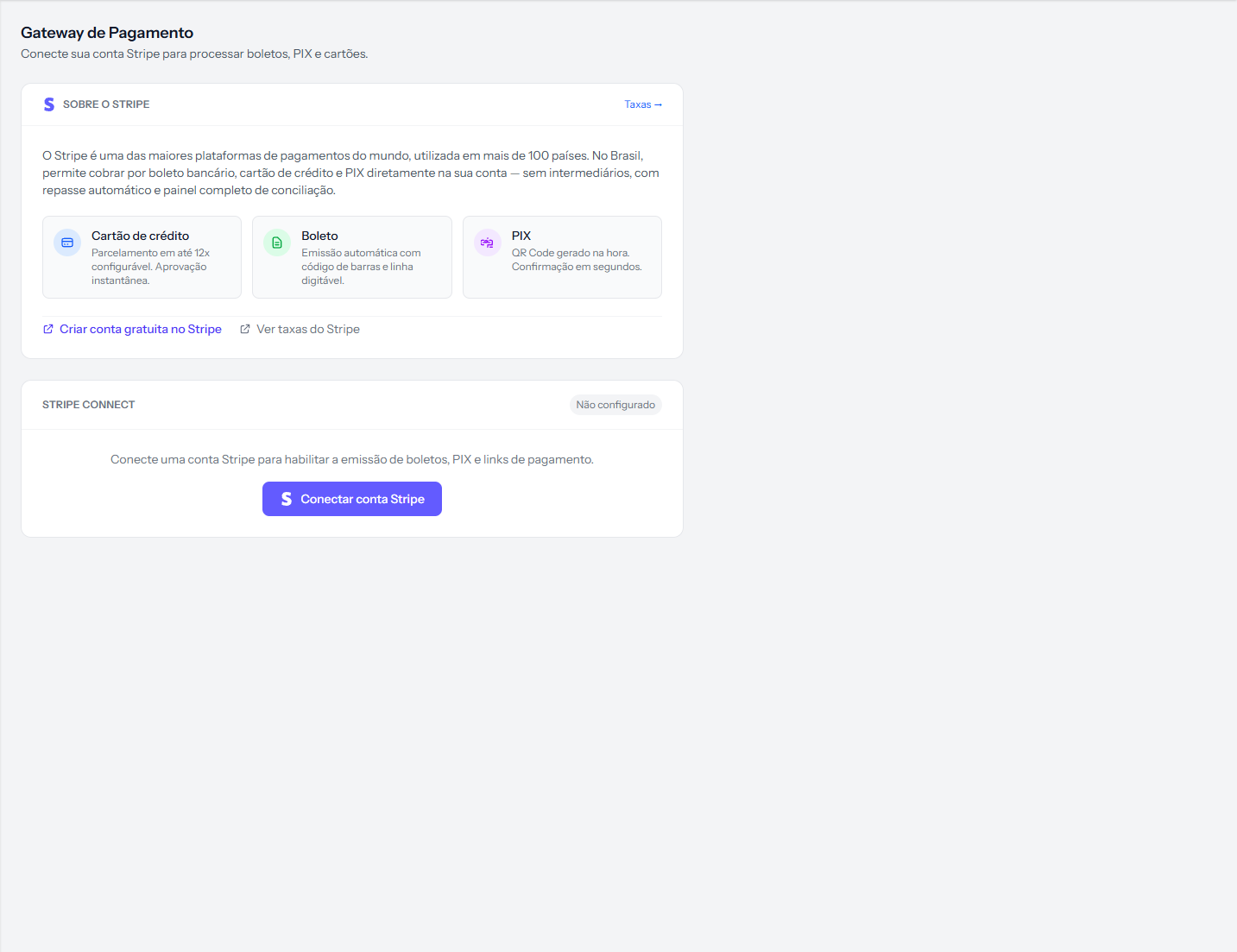Viewport: 1237px width, 952px height.
Task: Open Criar conta gratuita no Stripe link
Action: coord(132,329)
